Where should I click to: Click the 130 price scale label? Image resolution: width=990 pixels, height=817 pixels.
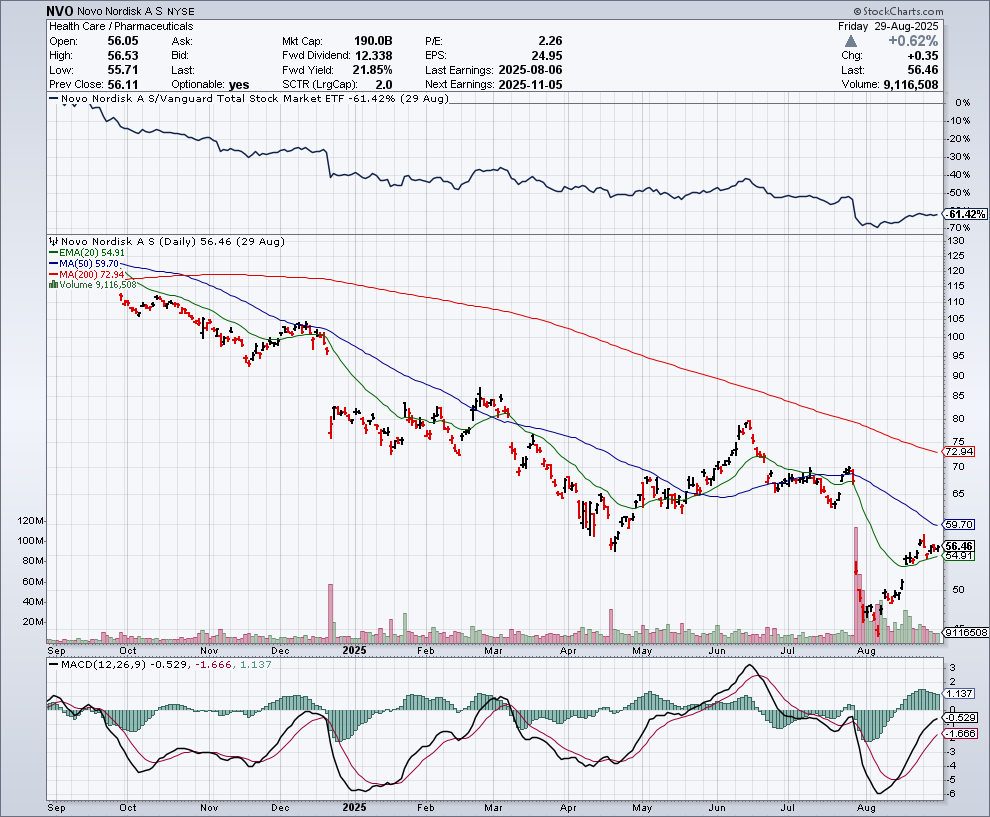[956, 241]
